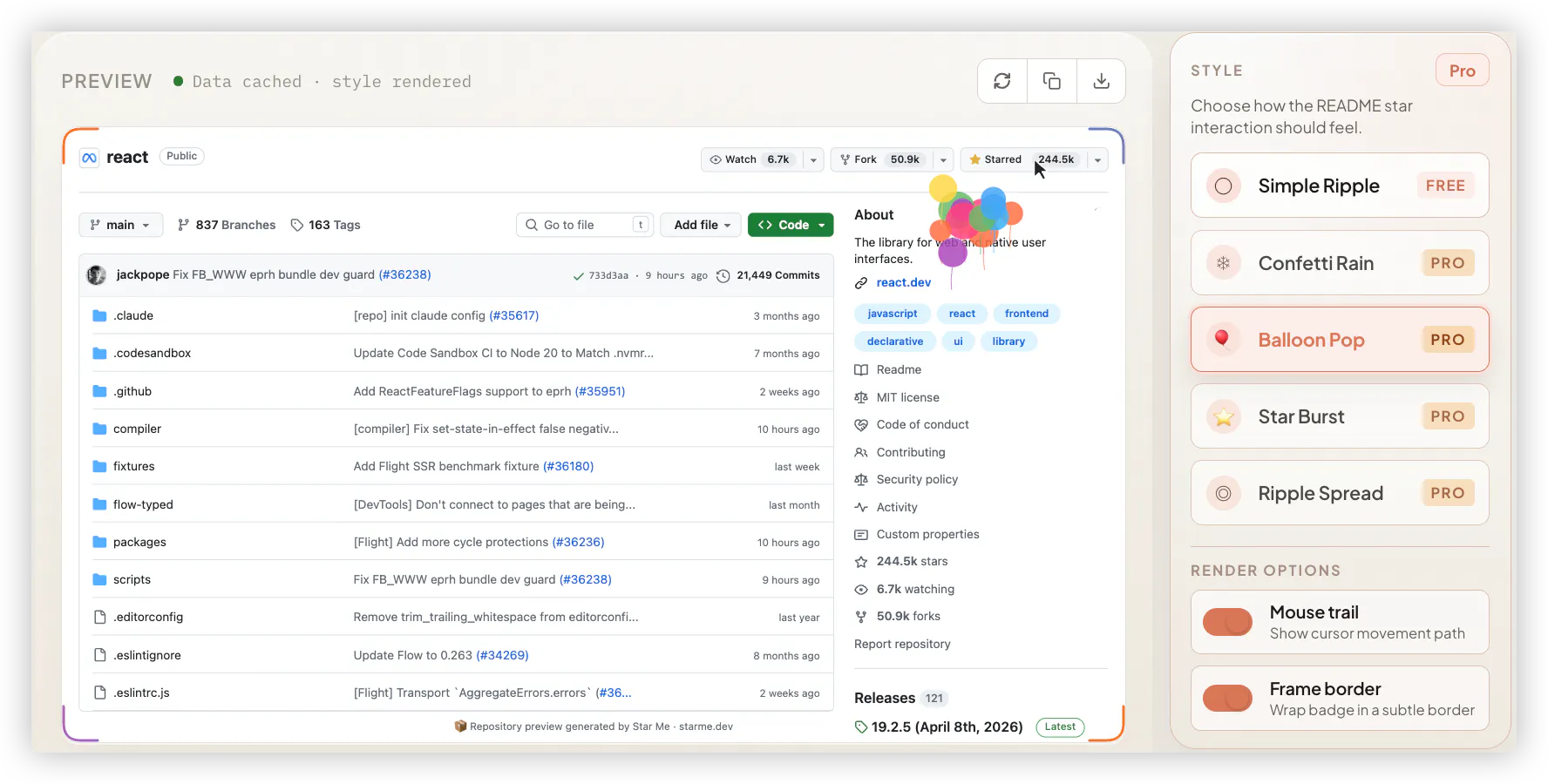Expand the Add file dropdown
This screenshot has height=784, width=1548.
(702, 225)
